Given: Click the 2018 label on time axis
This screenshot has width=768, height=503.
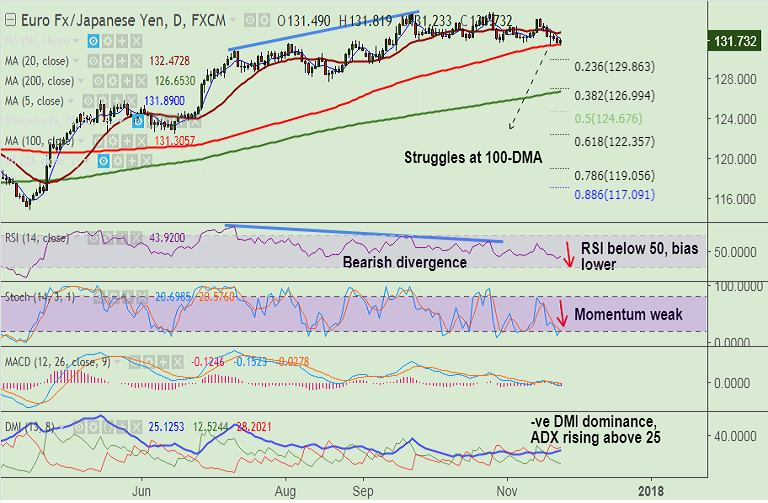Looking at the screenshot, I should click(651, 491).
